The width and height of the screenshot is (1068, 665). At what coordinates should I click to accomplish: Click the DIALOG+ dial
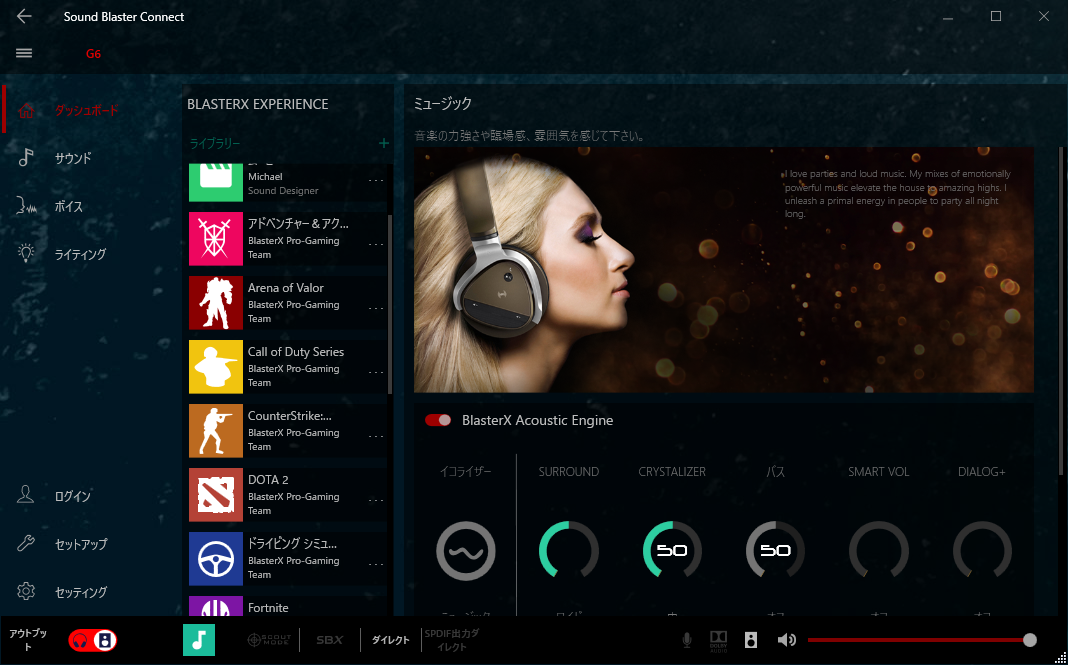(x=982, y=551)
